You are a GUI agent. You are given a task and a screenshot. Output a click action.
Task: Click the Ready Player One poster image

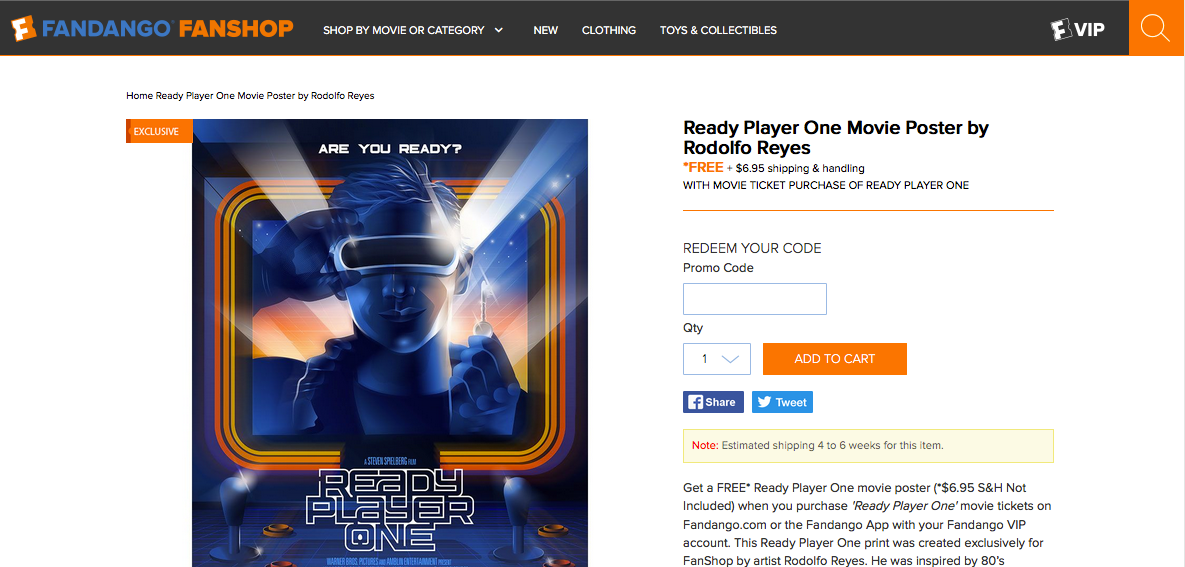[389, 342]
